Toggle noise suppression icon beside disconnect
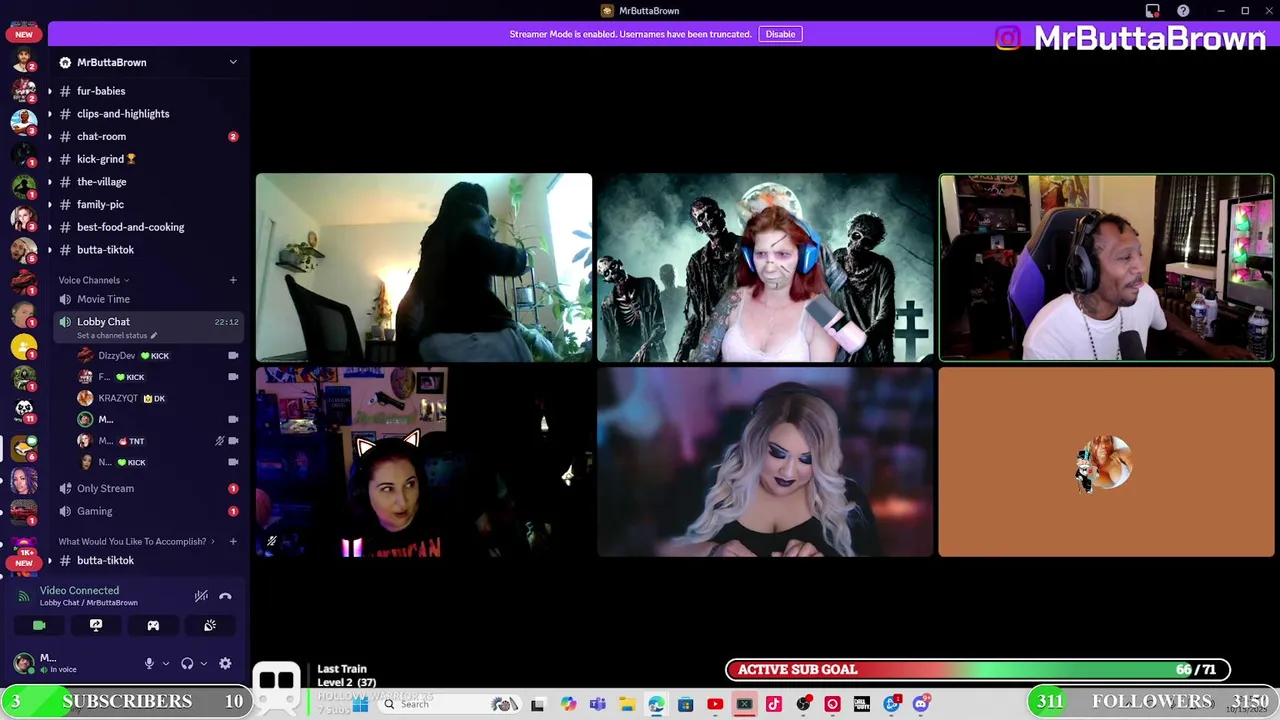 (x=201, y=596)
